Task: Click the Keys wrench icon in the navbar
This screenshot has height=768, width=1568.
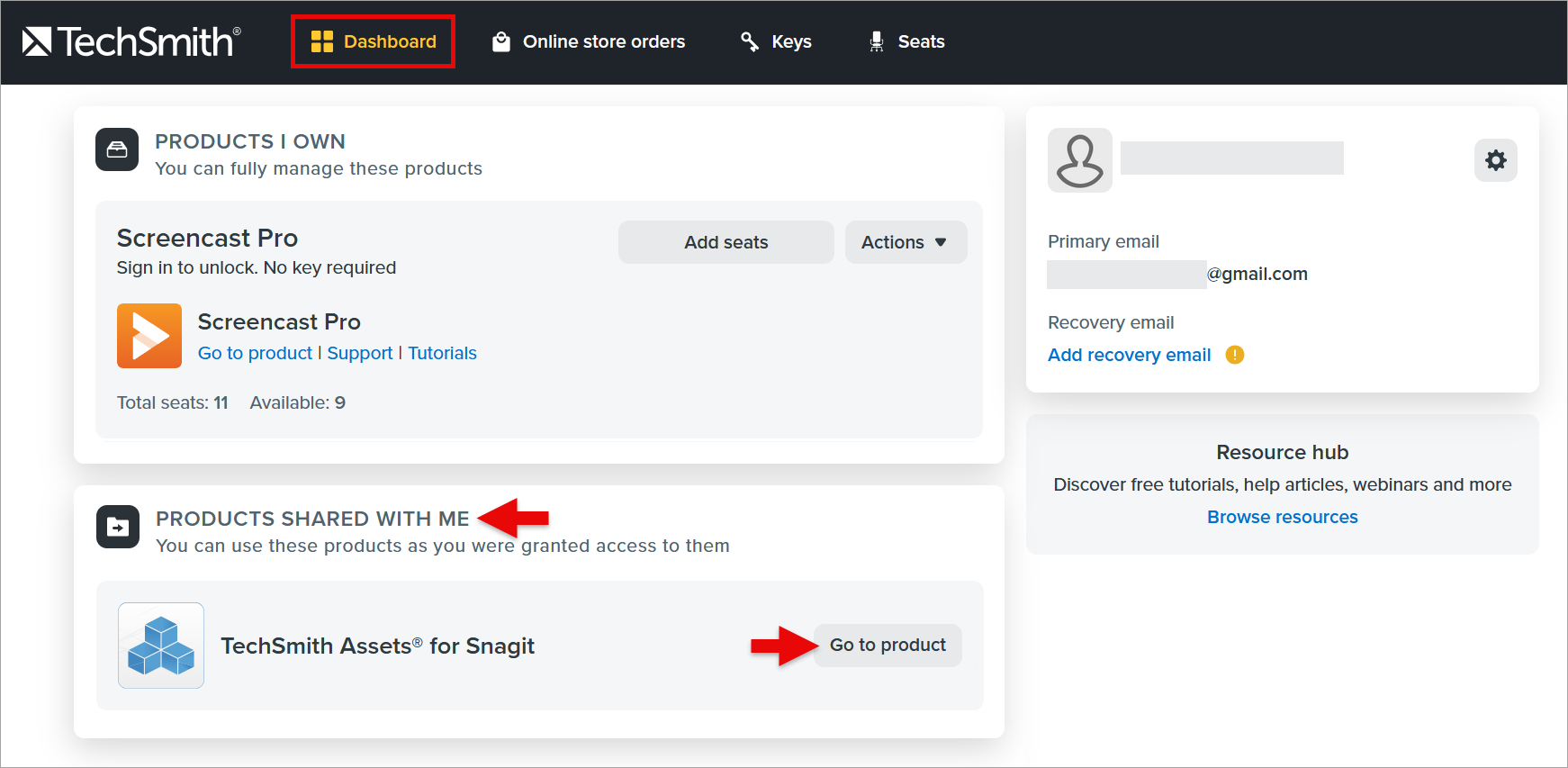Action: click(x=749, y=41)
